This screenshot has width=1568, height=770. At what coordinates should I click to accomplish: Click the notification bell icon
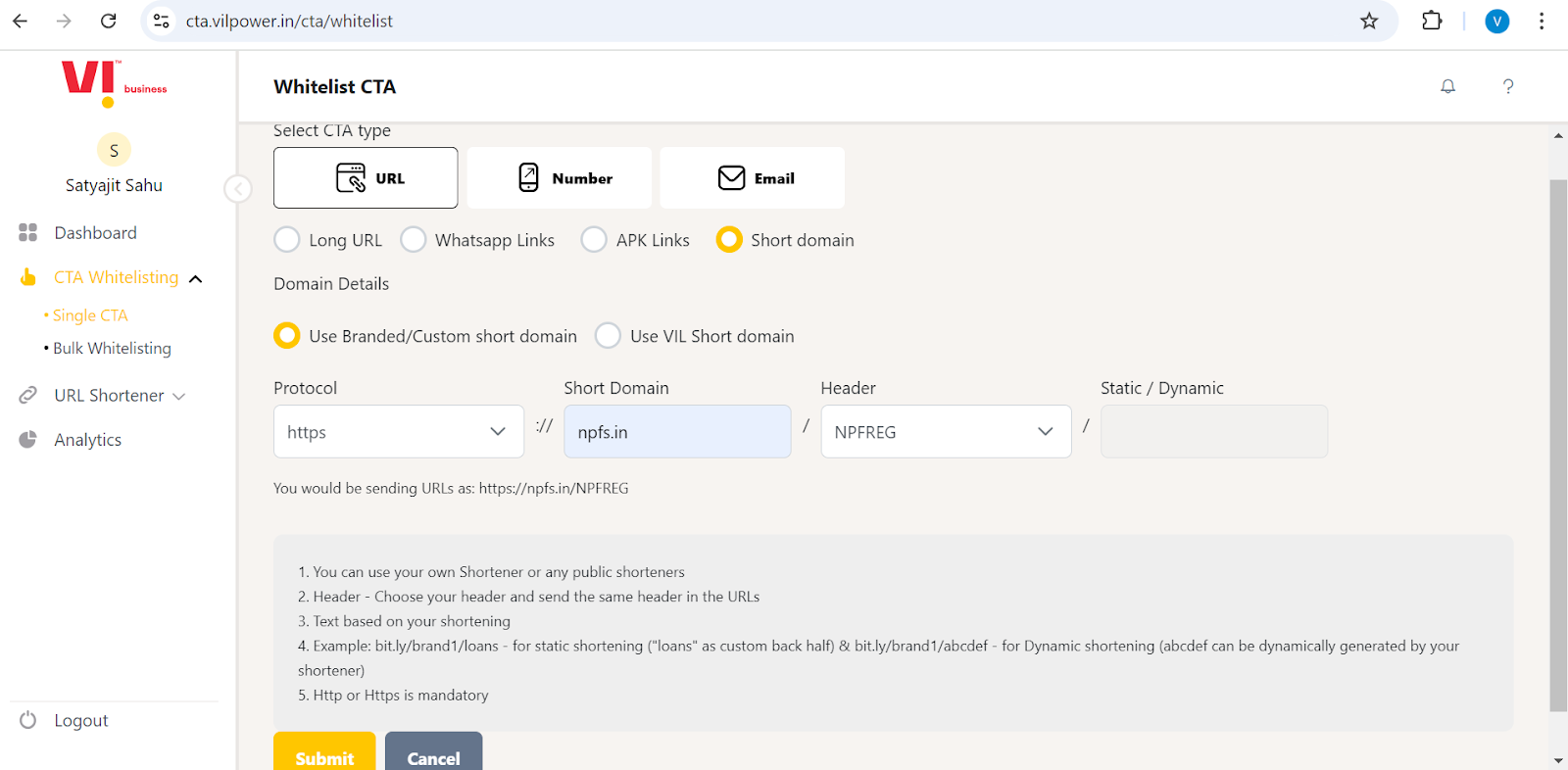tap(1447, 86)
